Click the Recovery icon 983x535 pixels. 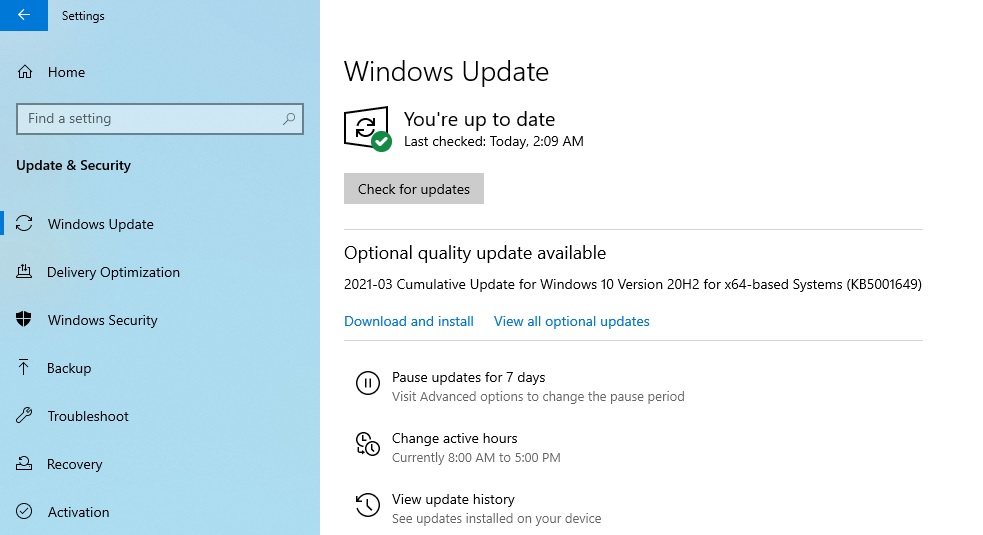[24, 463]
